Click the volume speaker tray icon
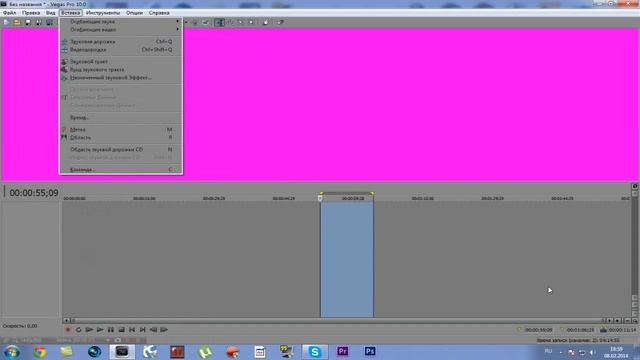This screenshot has height=360, width=640. tap(592, 352)
